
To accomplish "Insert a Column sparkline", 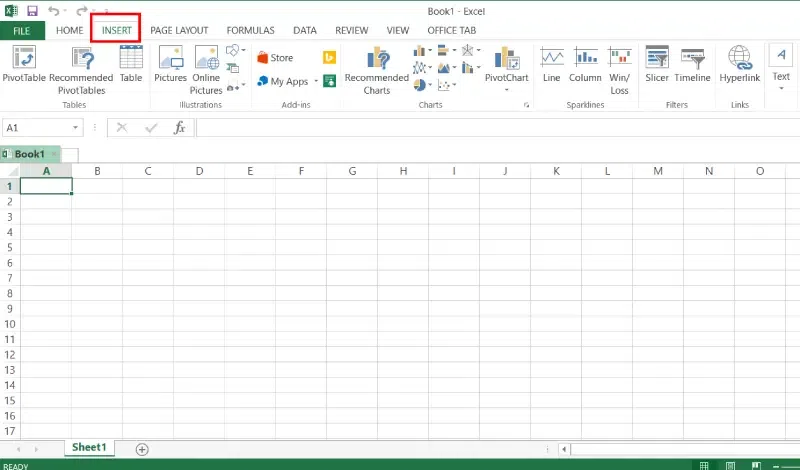I will (585, 64).
